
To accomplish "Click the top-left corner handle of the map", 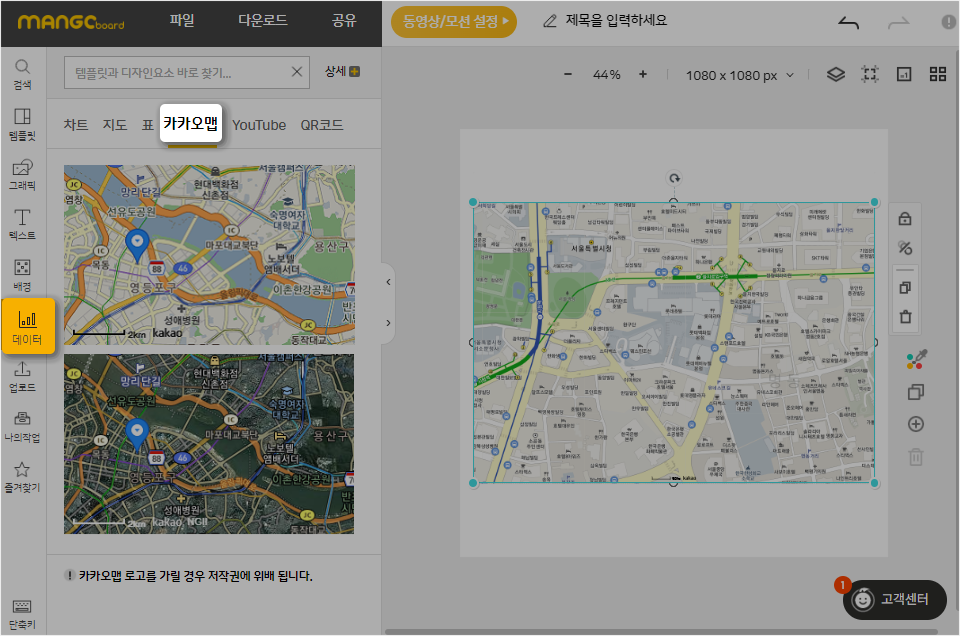I will (473, 202).
